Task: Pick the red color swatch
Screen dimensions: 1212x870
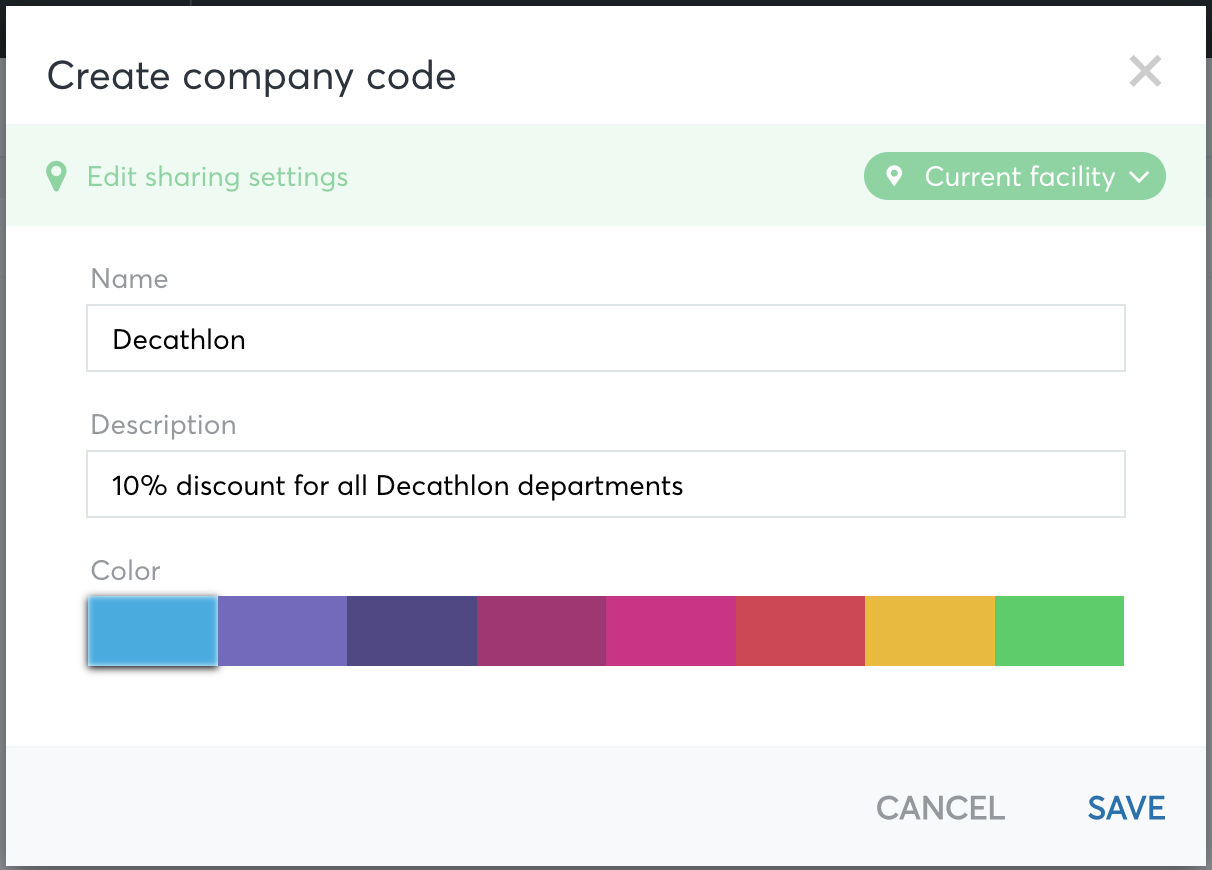Action: 800,631
